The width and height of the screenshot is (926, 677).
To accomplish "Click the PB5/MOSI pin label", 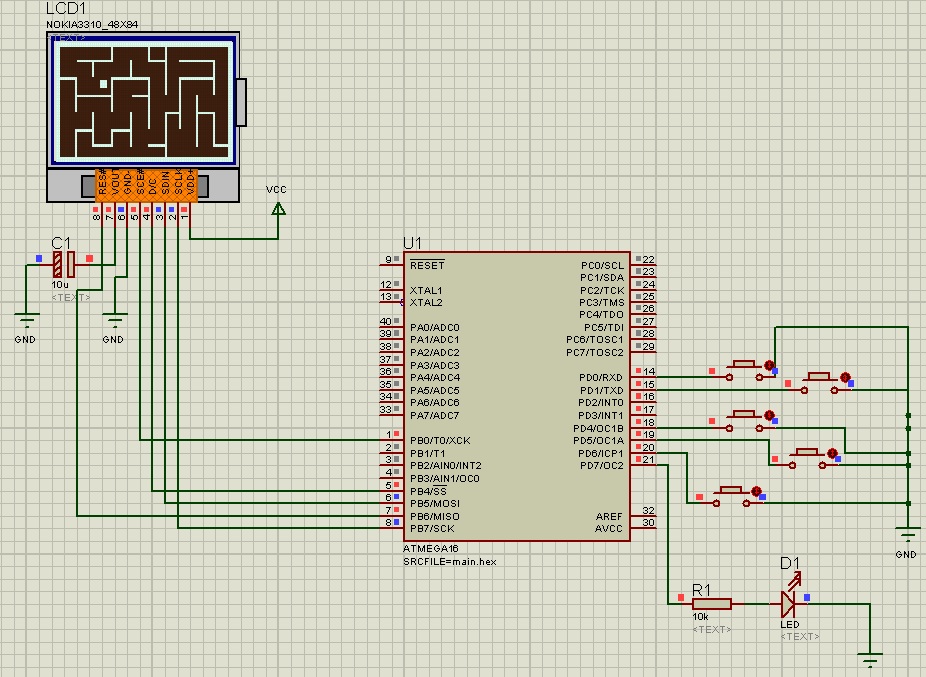I will pos(435,504).
